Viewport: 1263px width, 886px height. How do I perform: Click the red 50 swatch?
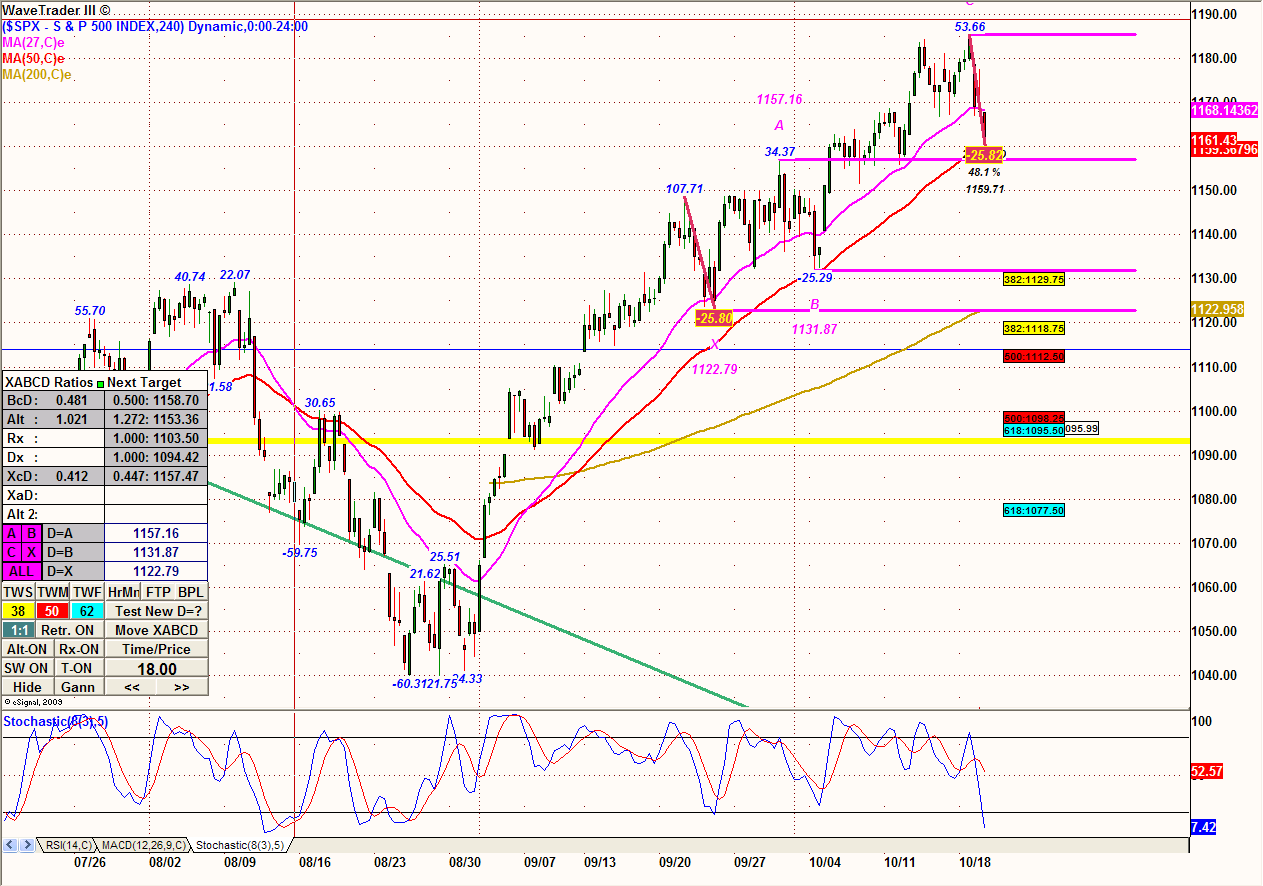coord(52,611)
